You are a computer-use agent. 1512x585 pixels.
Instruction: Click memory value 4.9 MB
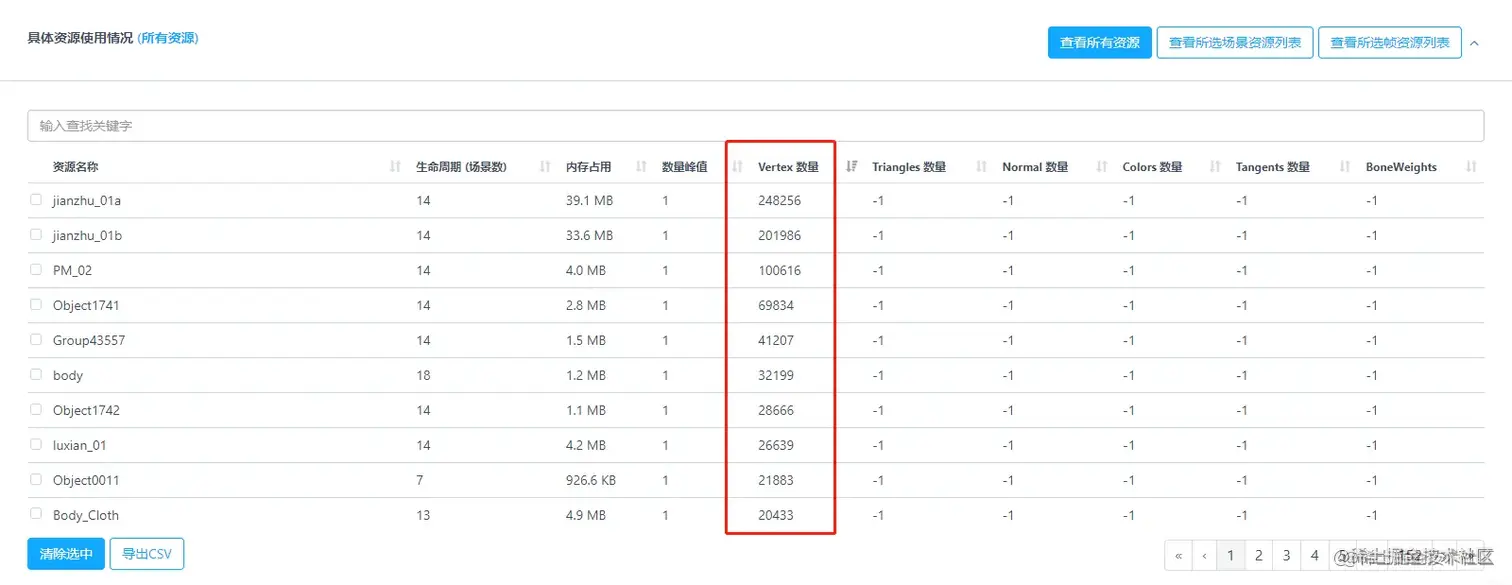(586, 515)
